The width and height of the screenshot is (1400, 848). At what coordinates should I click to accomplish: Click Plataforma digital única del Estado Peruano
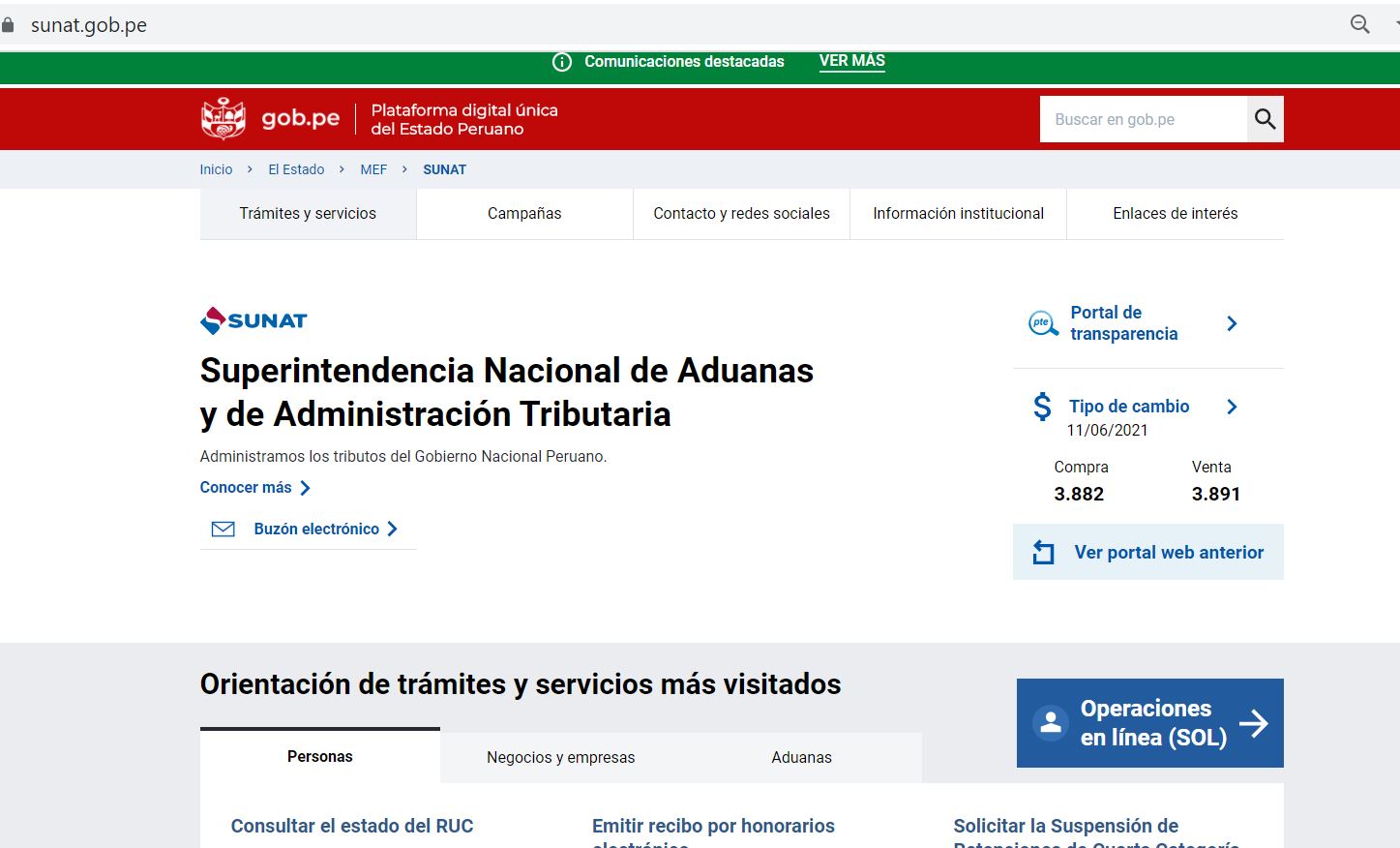click(x=464, y=119)
